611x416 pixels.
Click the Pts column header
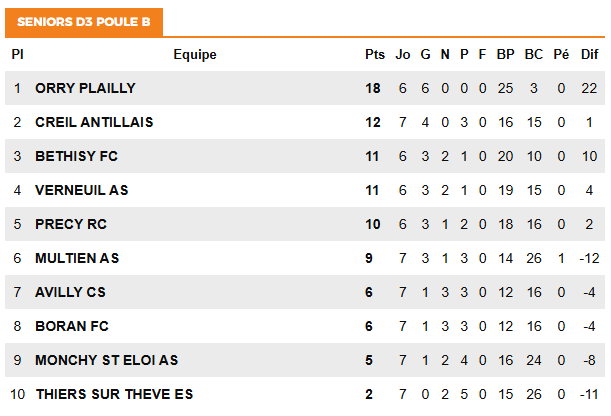[x=375, y=55]
